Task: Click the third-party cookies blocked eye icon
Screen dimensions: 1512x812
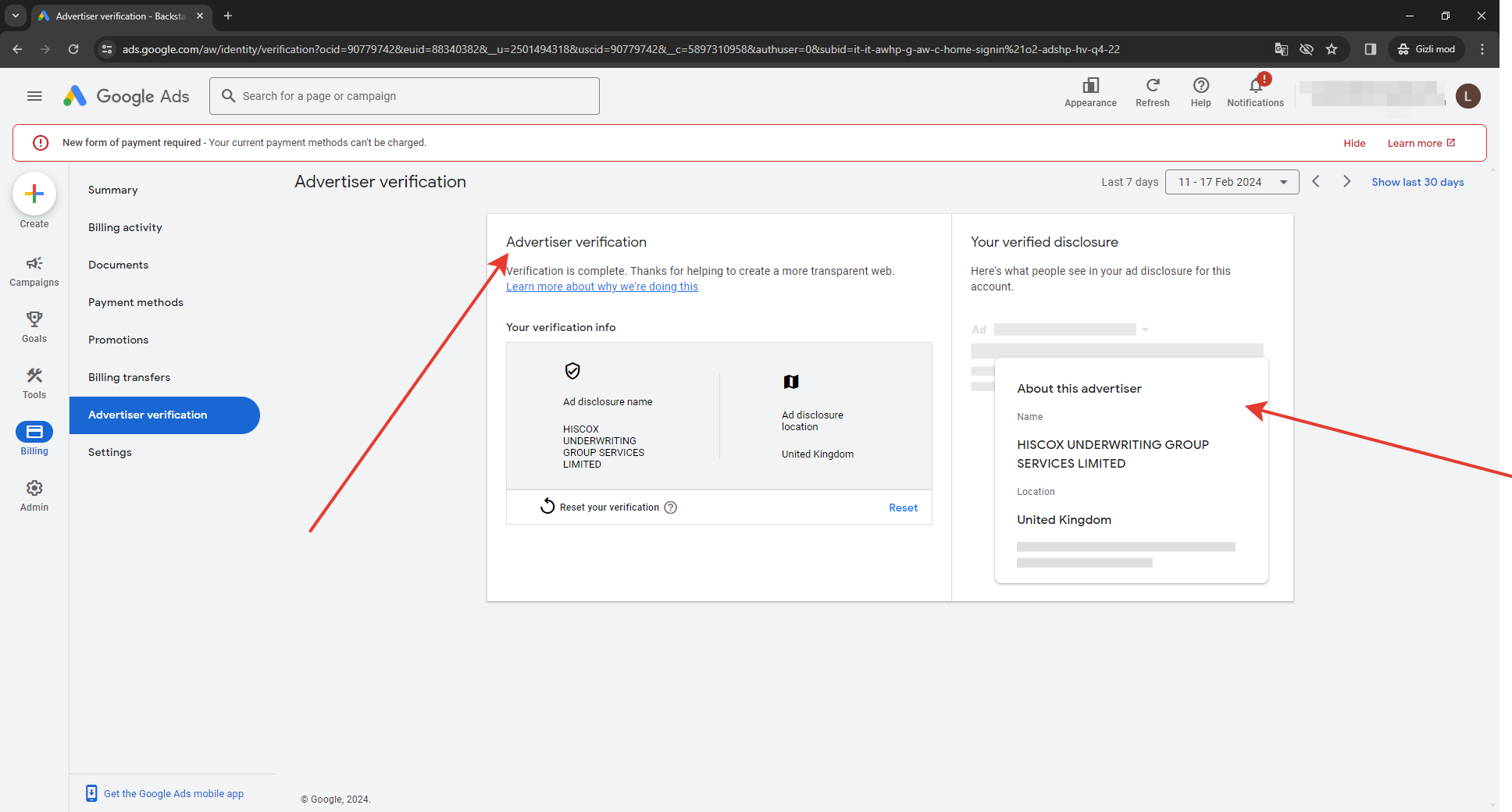Action: tap(1307, 49)
